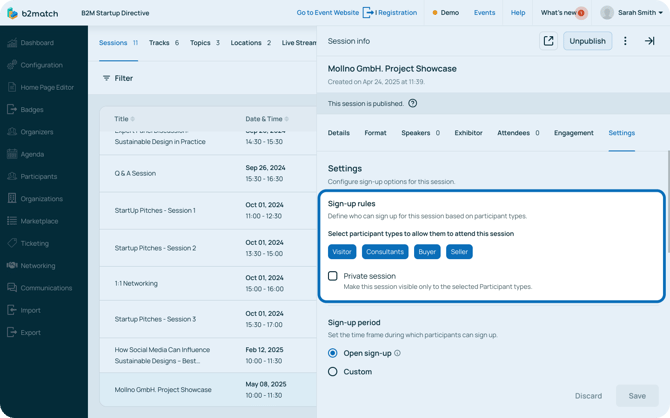Screen dimensions: 670x418
Task: Select the Open sign-up radio button
Action: point(332,353)
